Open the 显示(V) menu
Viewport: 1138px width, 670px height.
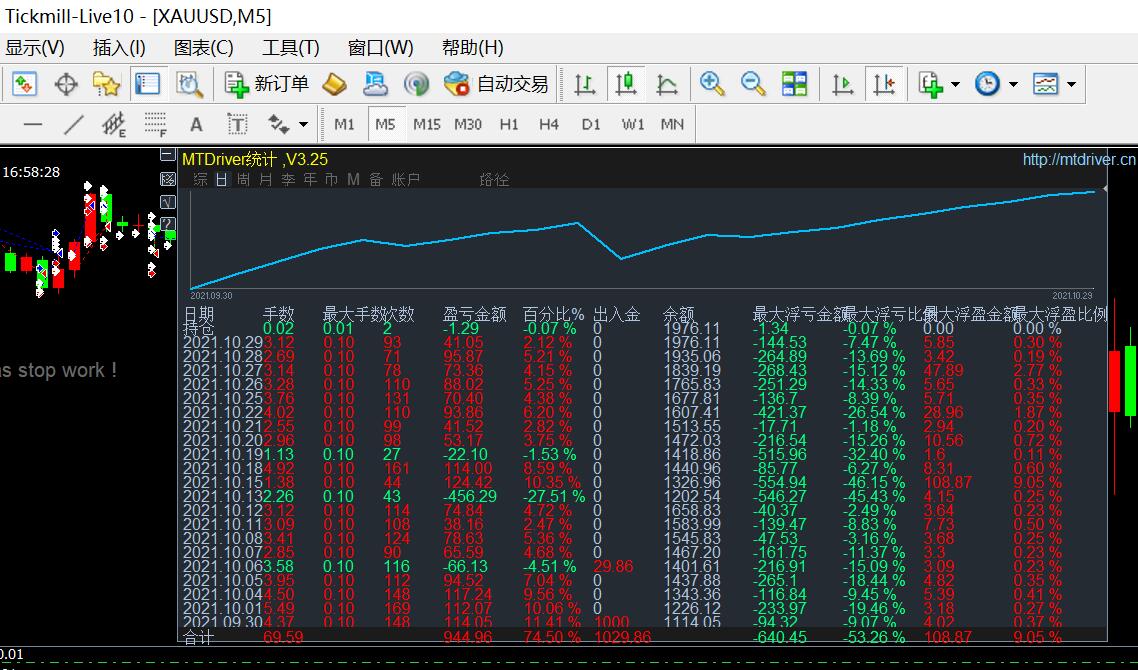coord(34,49)
